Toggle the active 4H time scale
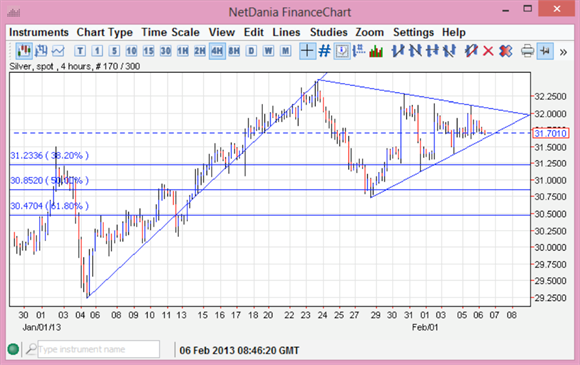Screen dimensions: 580x365 (217, 51)
